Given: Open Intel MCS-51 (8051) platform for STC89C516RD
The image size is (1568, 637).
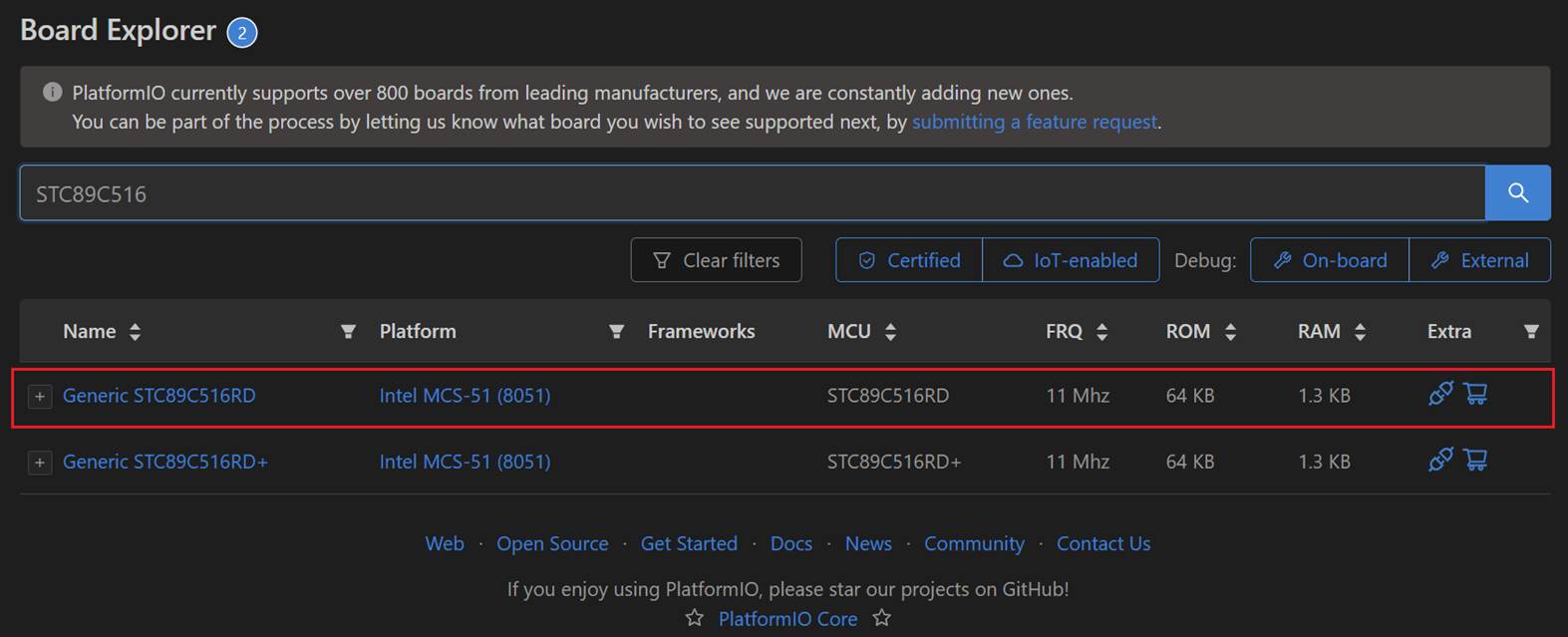Looking at the screenshot, I should (465, 396).
